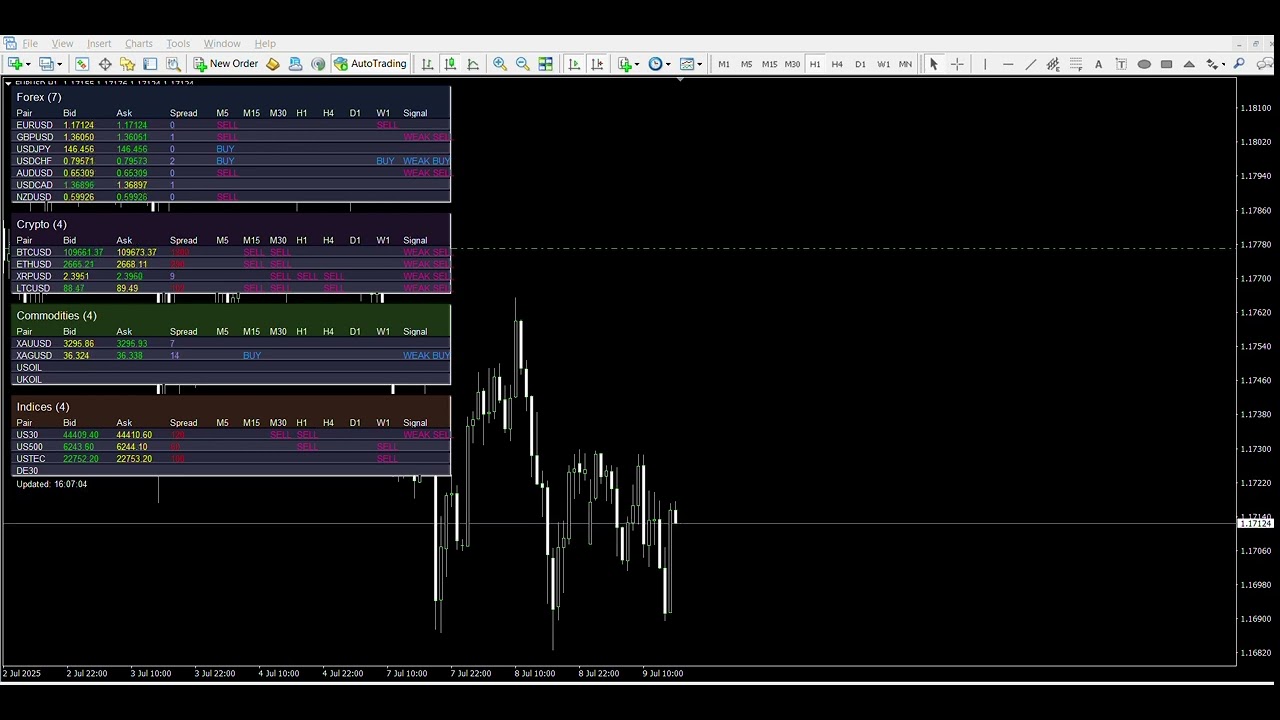Click the BTCUSD pair in Crypto table
The image size is (1280, 720).
[x=33, y=252]
